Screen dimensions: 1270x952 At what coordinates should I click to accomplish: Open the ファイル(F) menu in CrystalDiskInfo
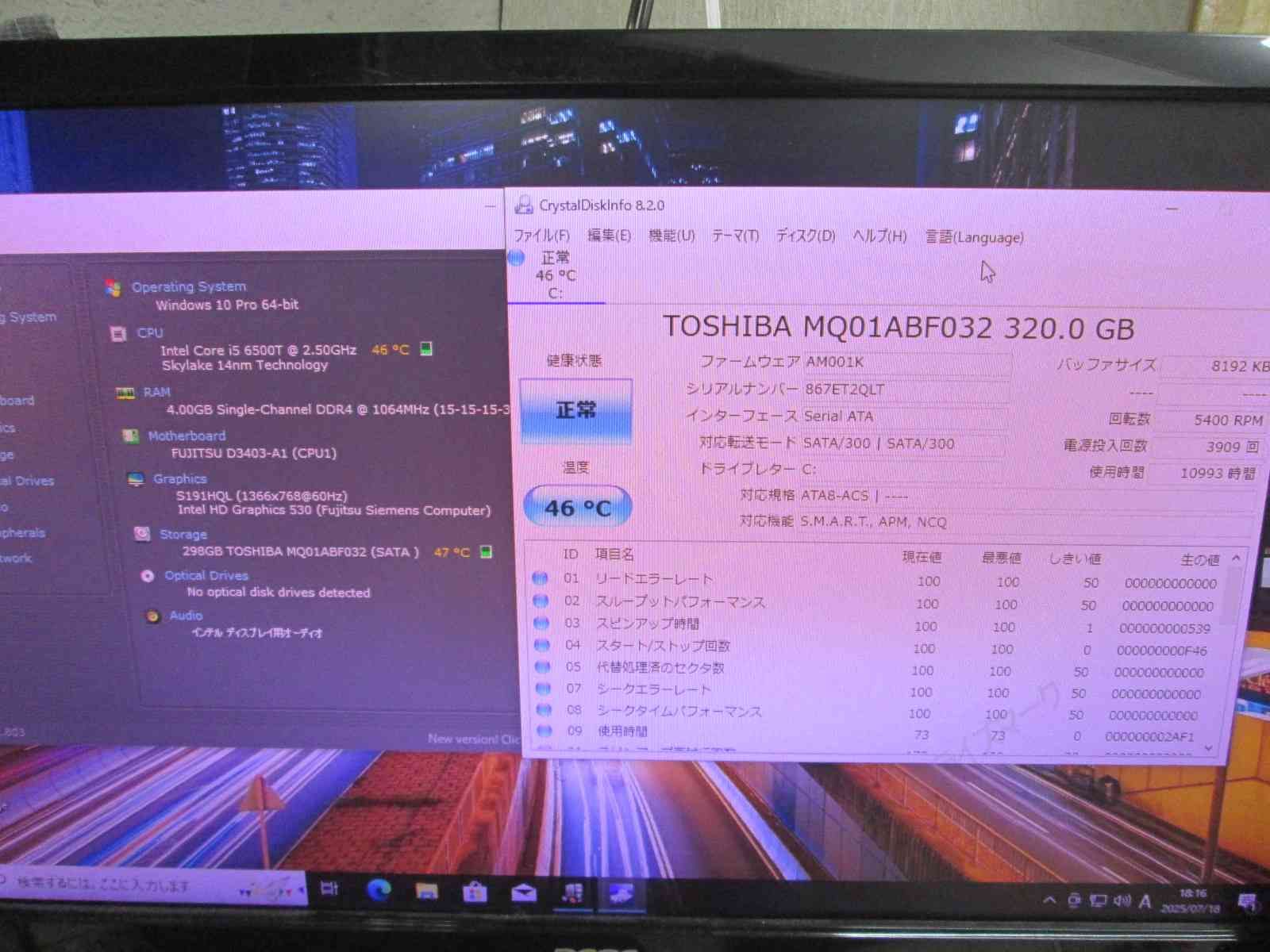point(541,236)
